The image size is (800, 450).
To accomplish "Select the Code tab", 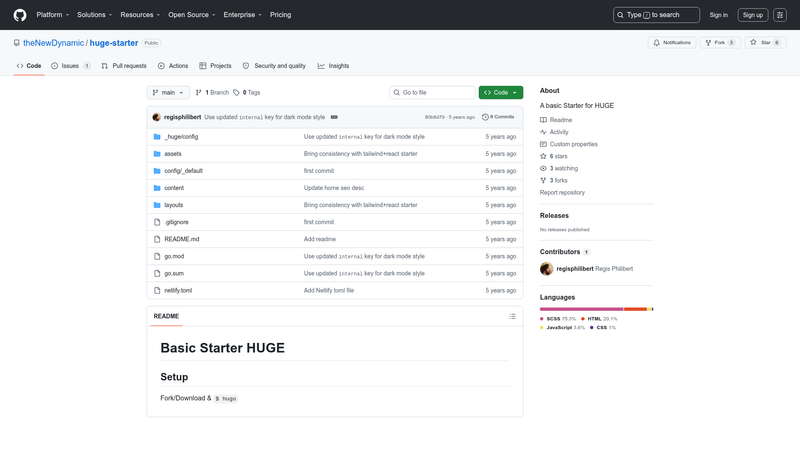I will click(29, 66).
